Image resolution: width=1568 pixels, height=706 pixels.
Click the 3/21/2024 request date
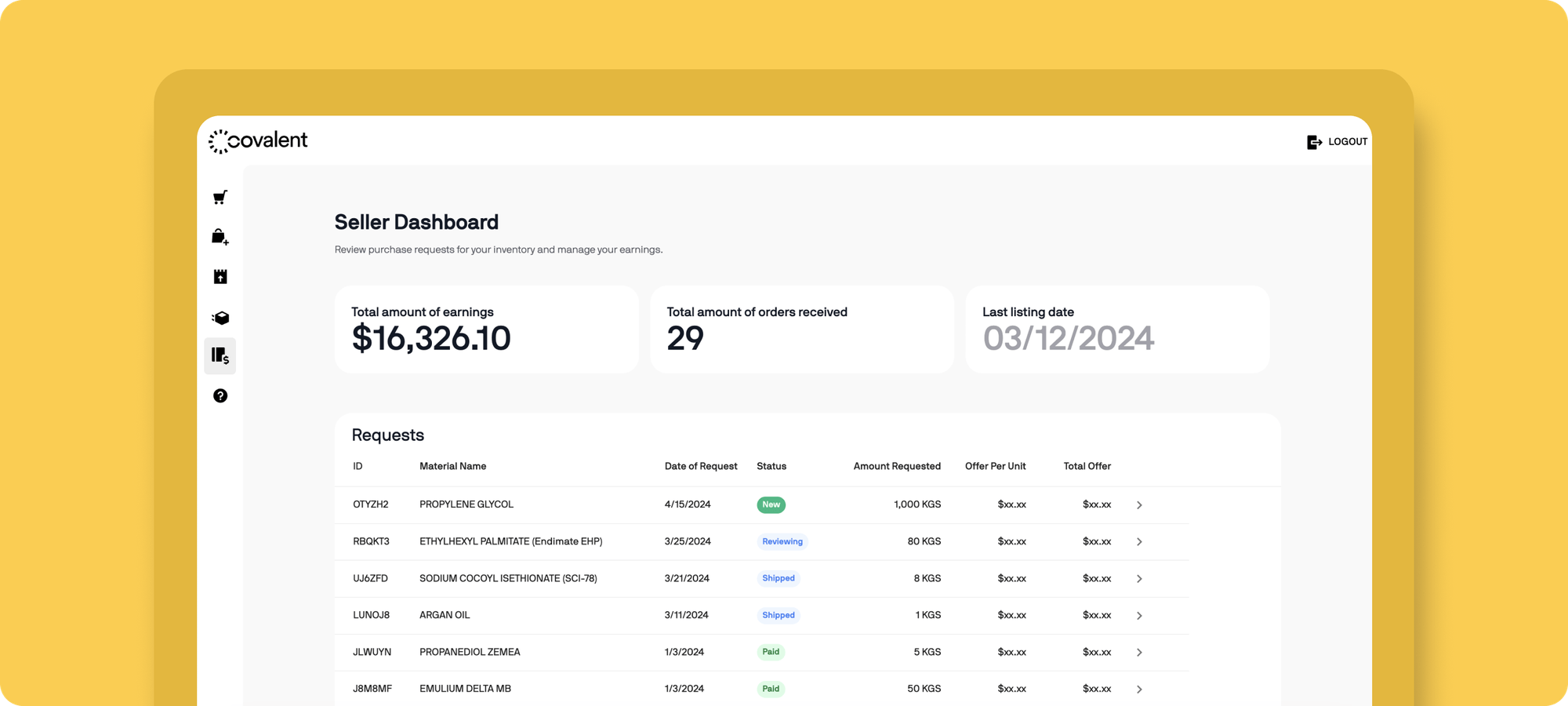pos(687,579)
